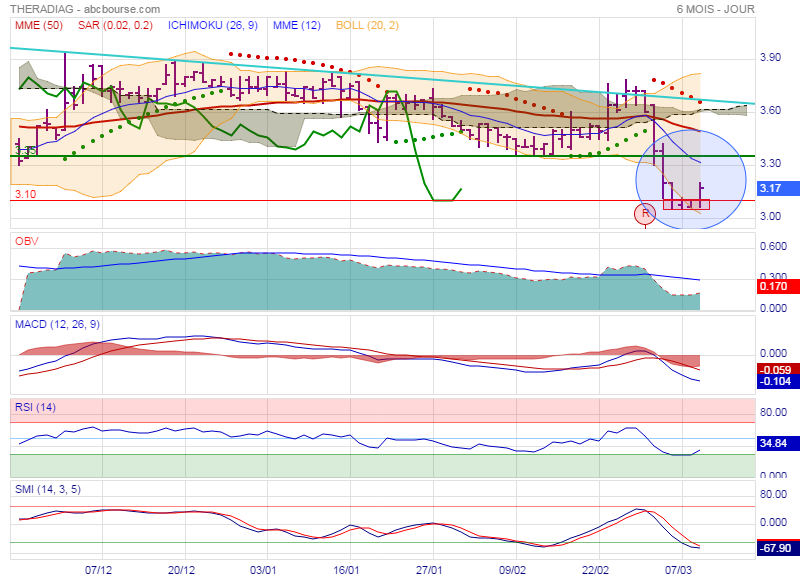Click the 3.60 price axis value

tap(770, 110)
